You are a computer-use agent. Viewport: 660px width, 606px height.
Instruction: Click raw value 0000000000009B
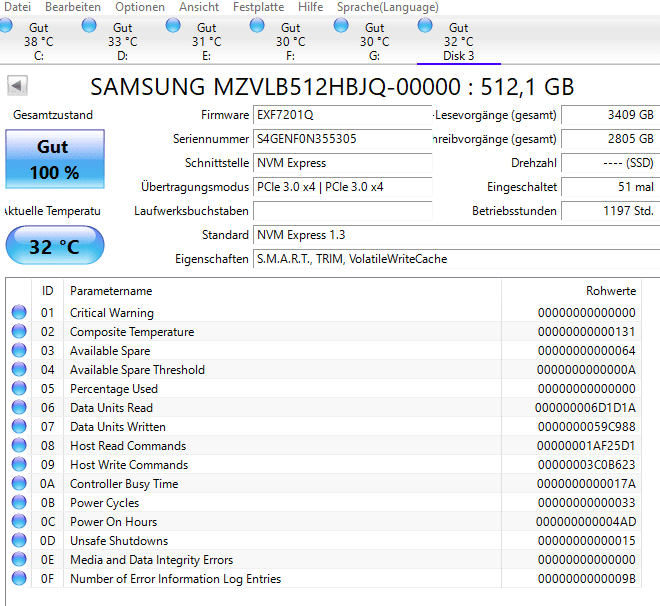tap(587, 579)
